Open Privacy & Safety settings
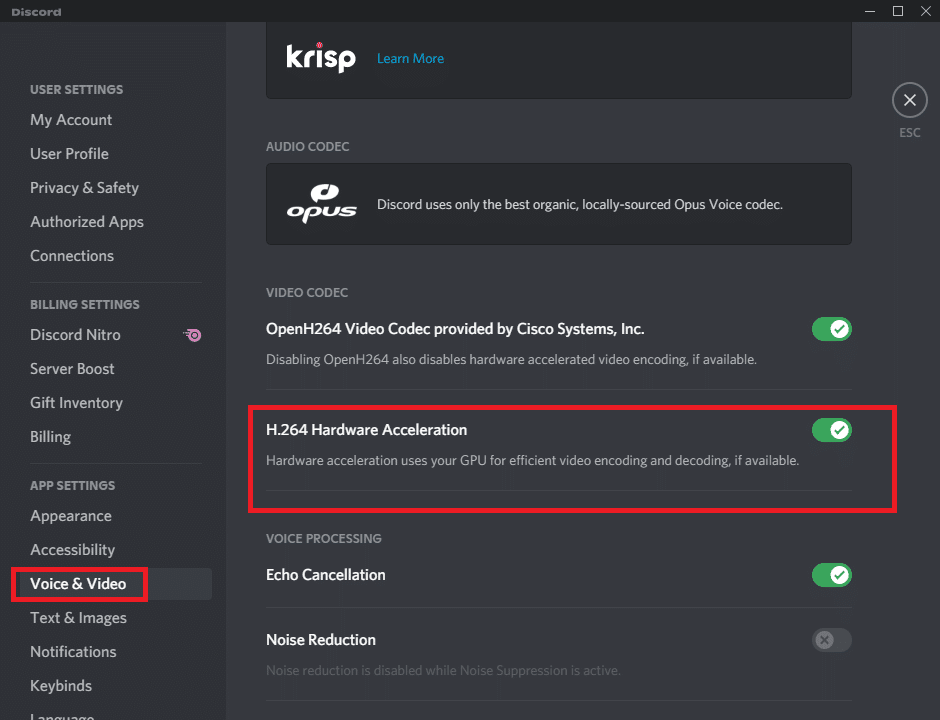The height and width of the screenshot is (720, 940). click(x=84, y=187)
